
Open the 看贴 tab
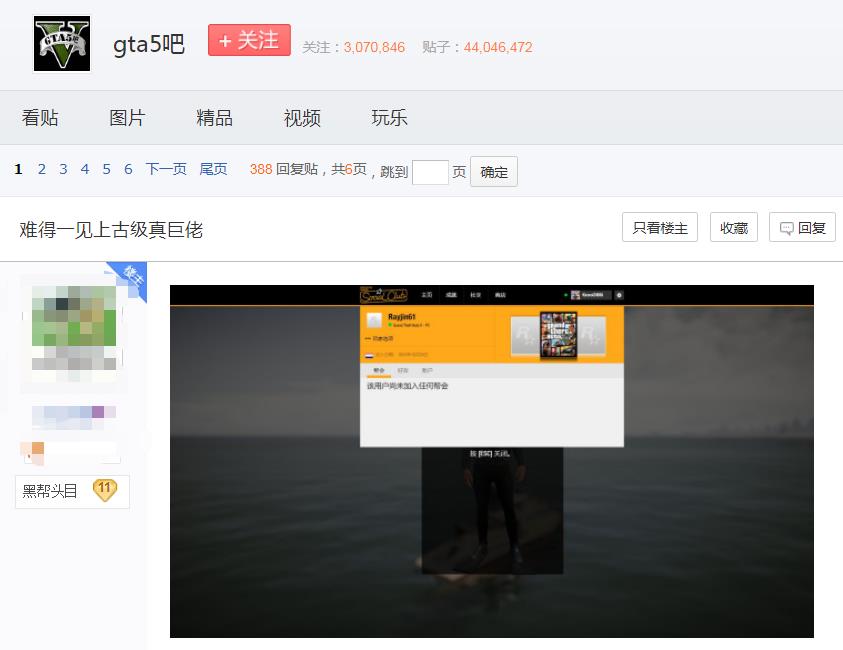click(40, 118)
